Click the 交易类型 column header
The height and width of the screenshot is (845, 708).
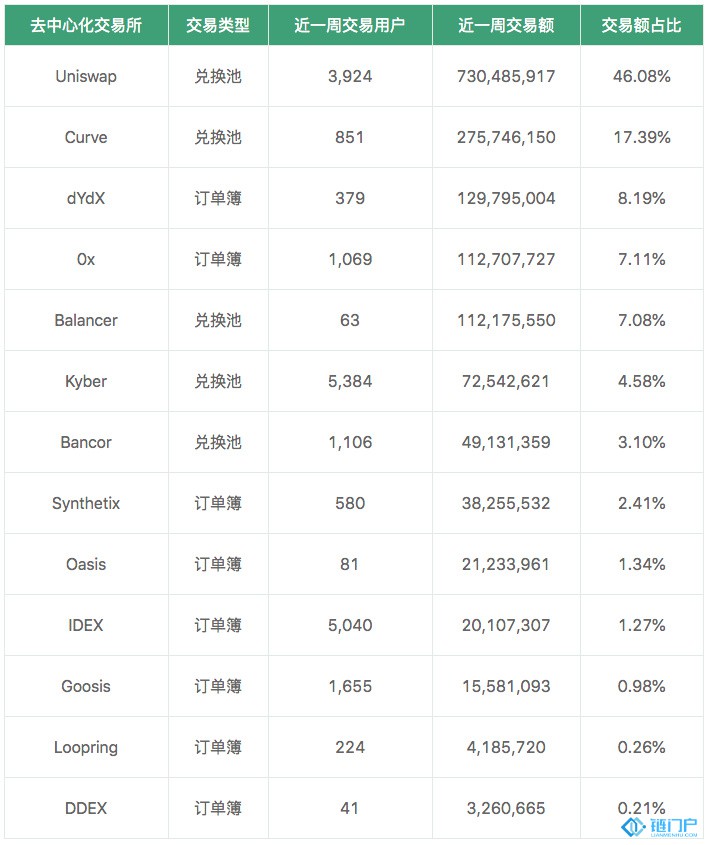218,25
